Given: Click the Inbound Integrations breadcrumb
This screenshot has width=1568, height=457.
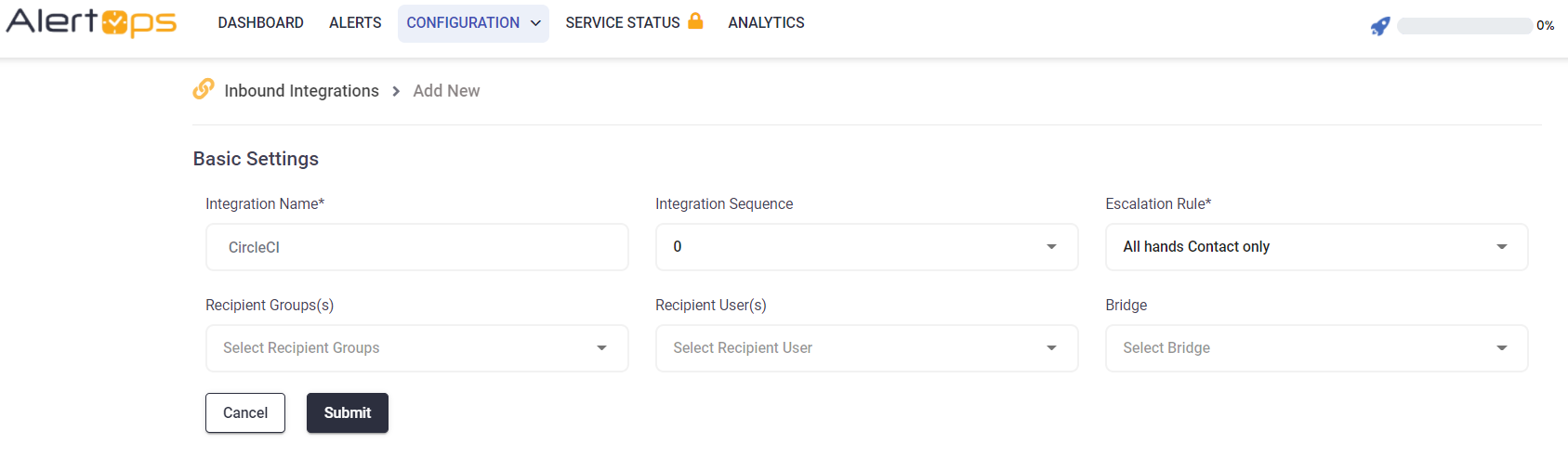Looking at the screenshot, I should point(301,90).
